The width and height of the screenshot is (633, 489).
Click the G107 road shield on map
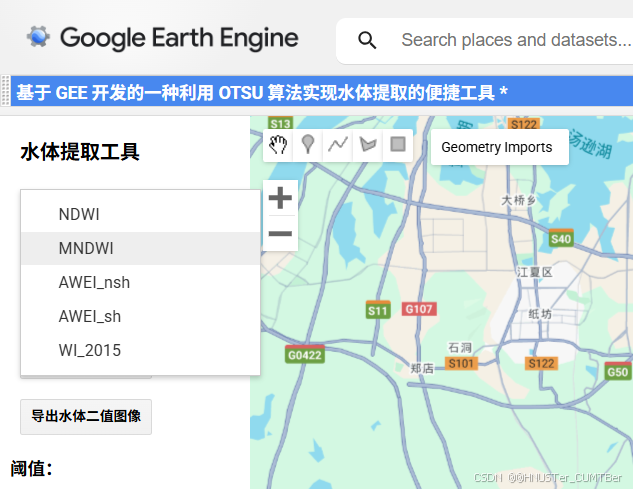(x=419, y=309)
